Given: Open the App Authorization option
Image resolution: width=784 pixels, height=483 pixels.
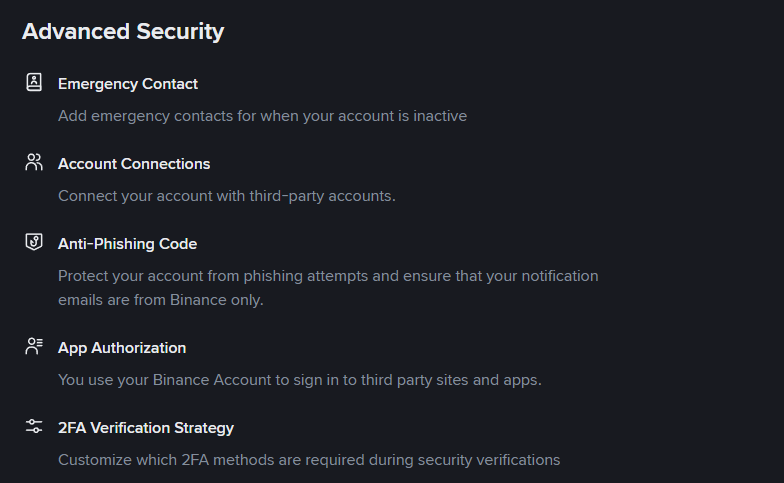Looking at the screenshot, I should [121, 348].
